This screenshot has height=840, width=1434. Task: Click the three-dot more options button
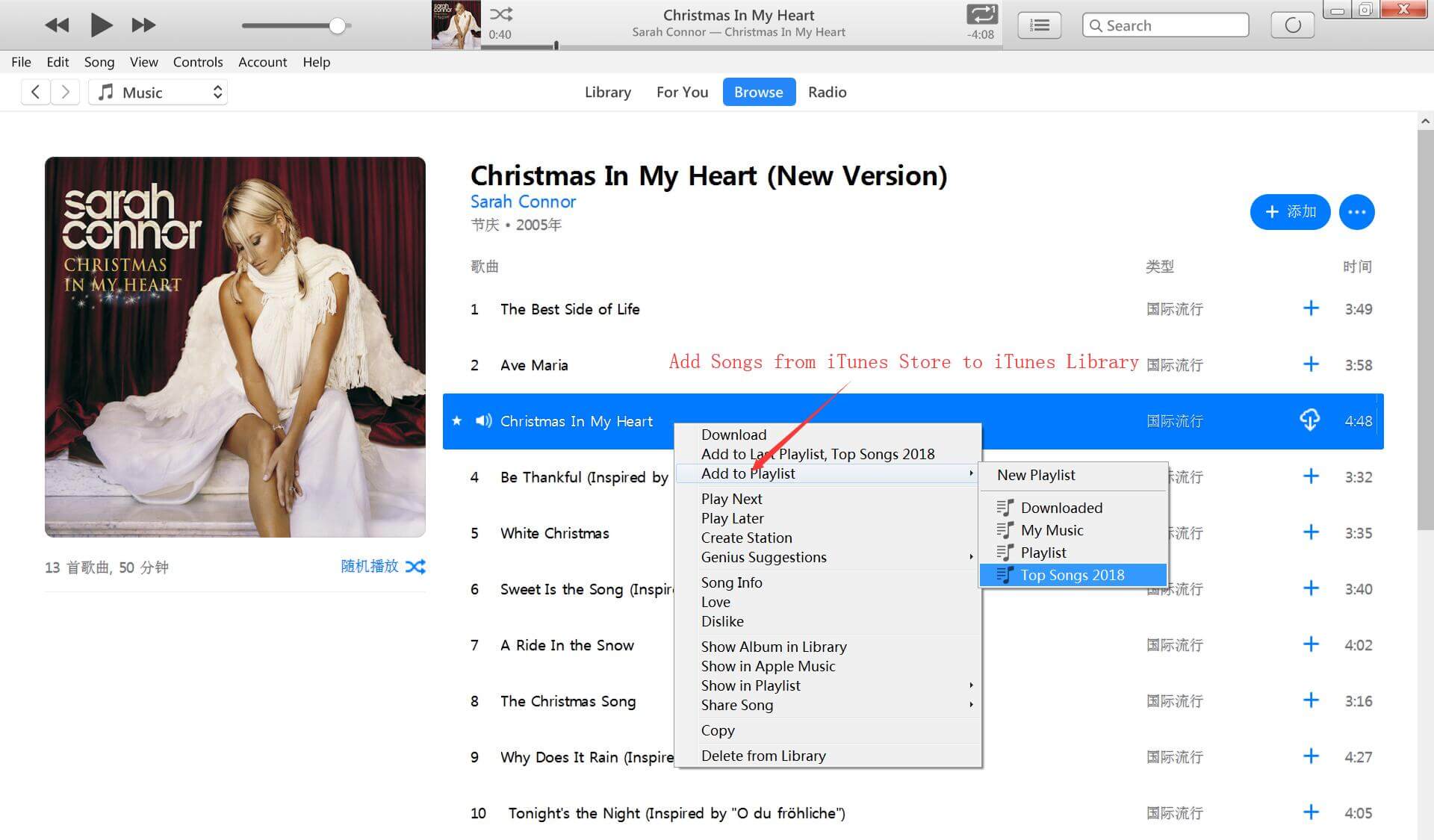1358,211
